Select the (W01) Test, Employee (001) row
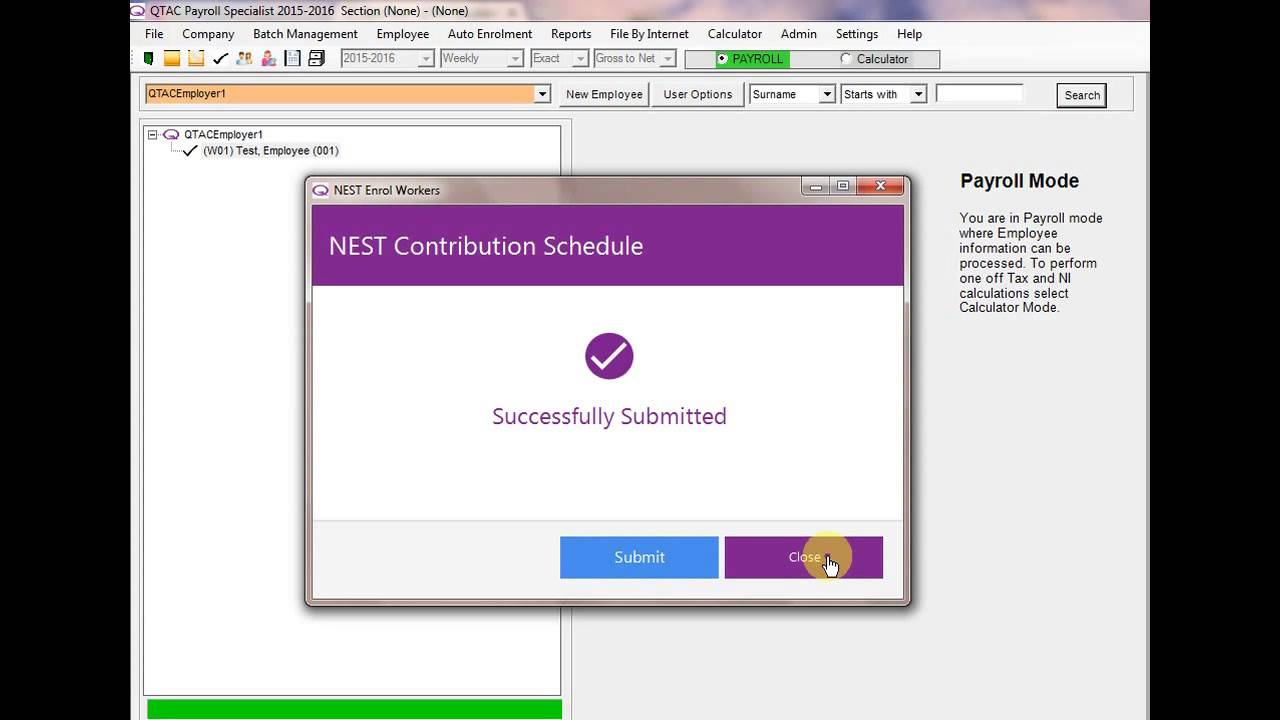This screenshot has height=720, width=1280. (x=271, y=151)
